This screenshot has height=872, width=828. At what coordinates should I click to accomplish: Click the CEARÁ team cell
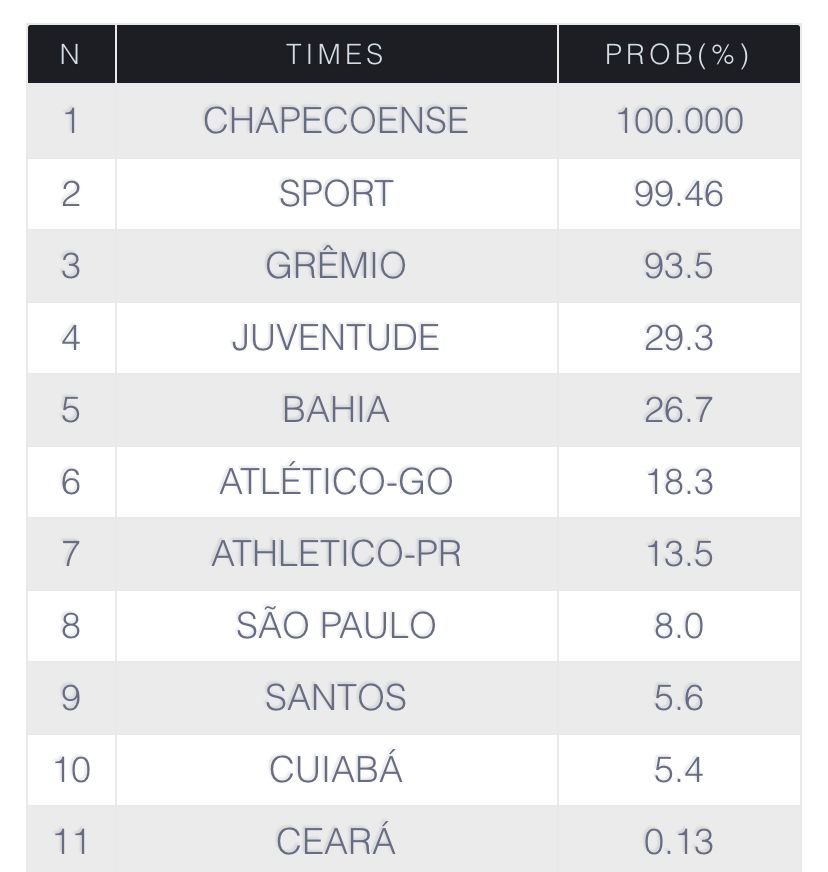[336, 841]
